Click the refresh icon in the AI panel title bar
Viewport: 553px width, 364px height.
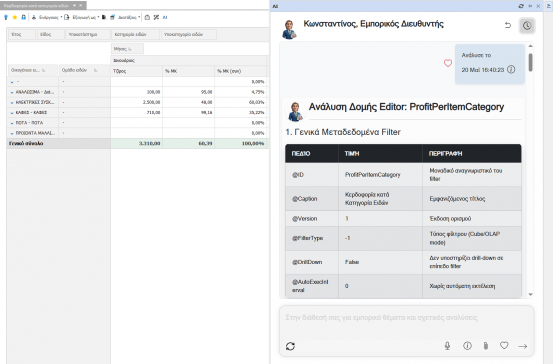[x=521, y=6]
